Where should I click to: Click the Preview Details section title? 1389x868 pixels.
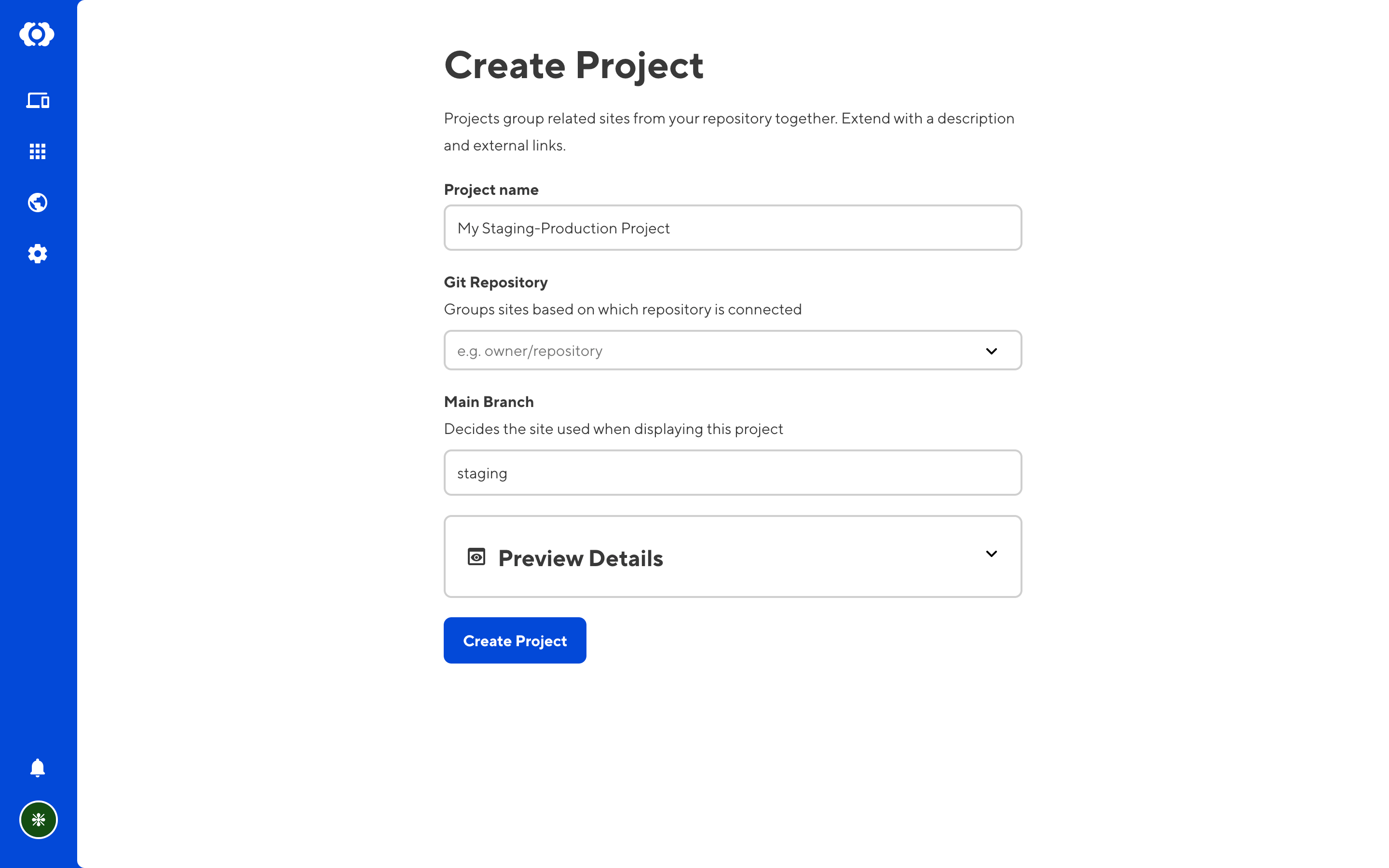click(x=580, y=558)
